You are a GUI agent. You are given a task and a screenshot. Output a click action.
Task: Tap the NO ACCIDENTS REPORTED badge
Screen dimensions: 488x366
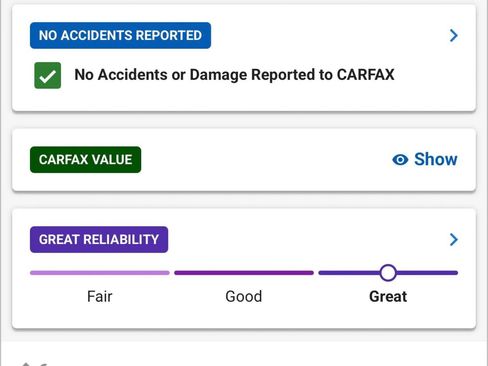[120, 35]
